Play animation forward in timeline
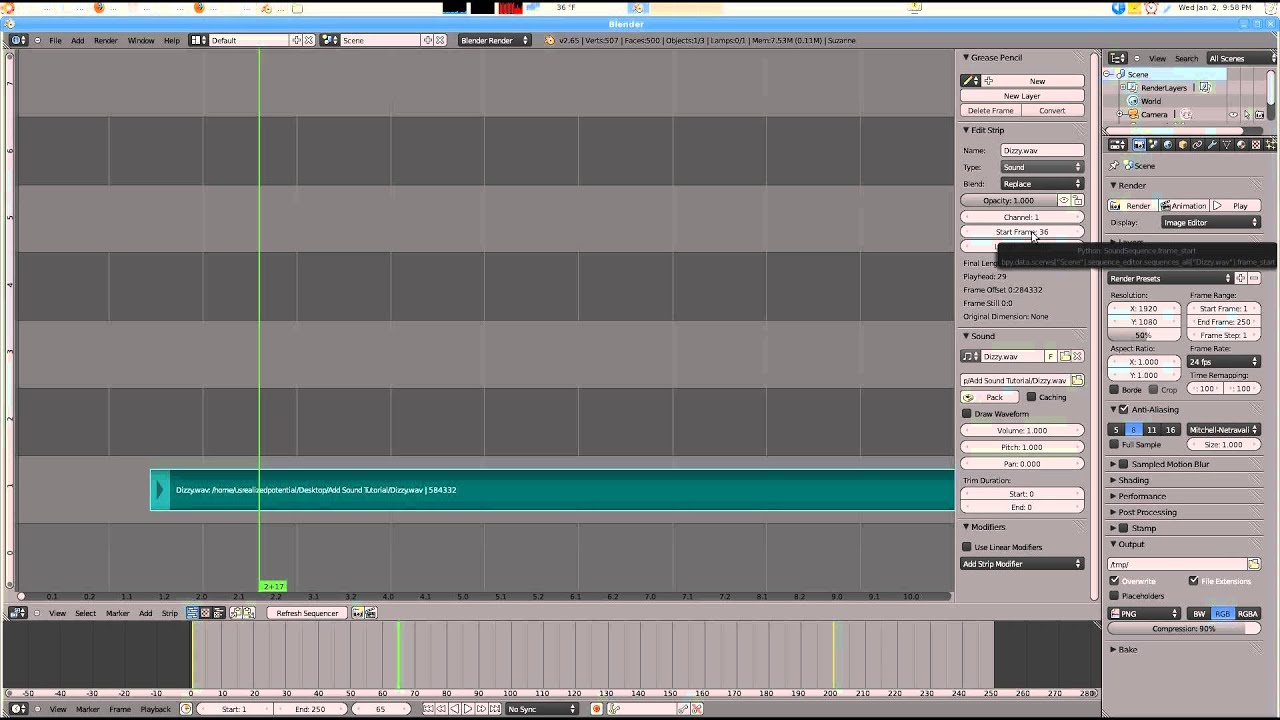Image resolution: width=1280 pixels, height=720 pixels. tap(467, 709)
